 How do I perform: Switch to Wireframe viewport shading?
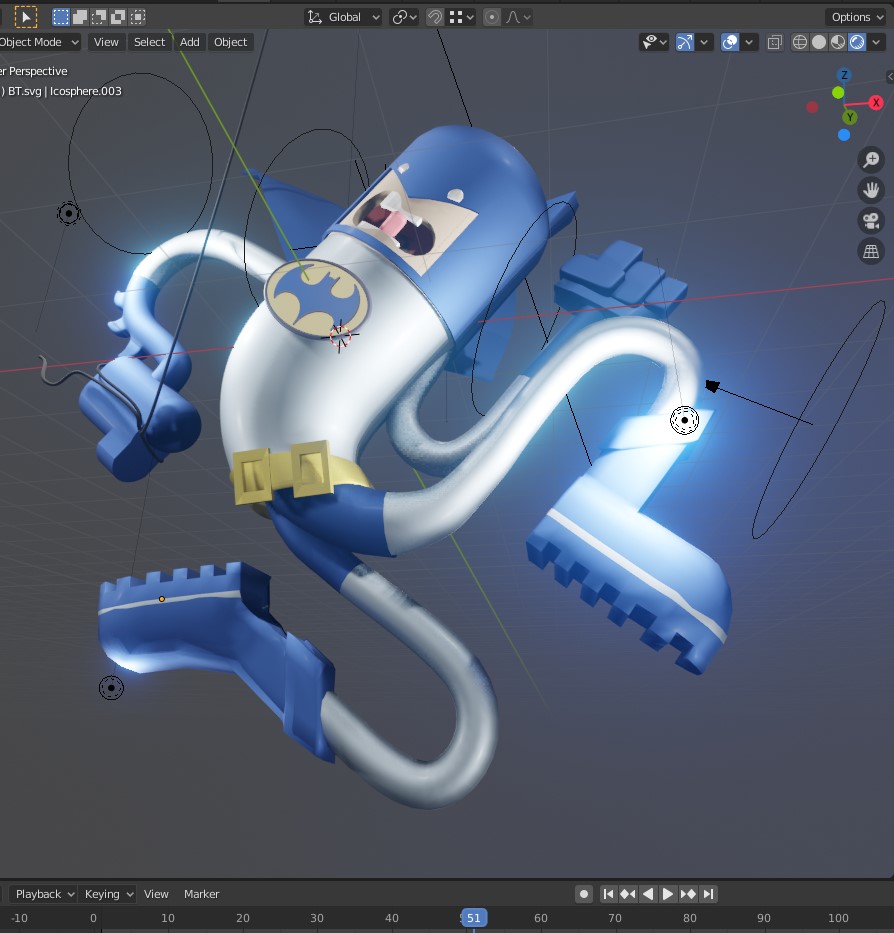coord(800,42)
